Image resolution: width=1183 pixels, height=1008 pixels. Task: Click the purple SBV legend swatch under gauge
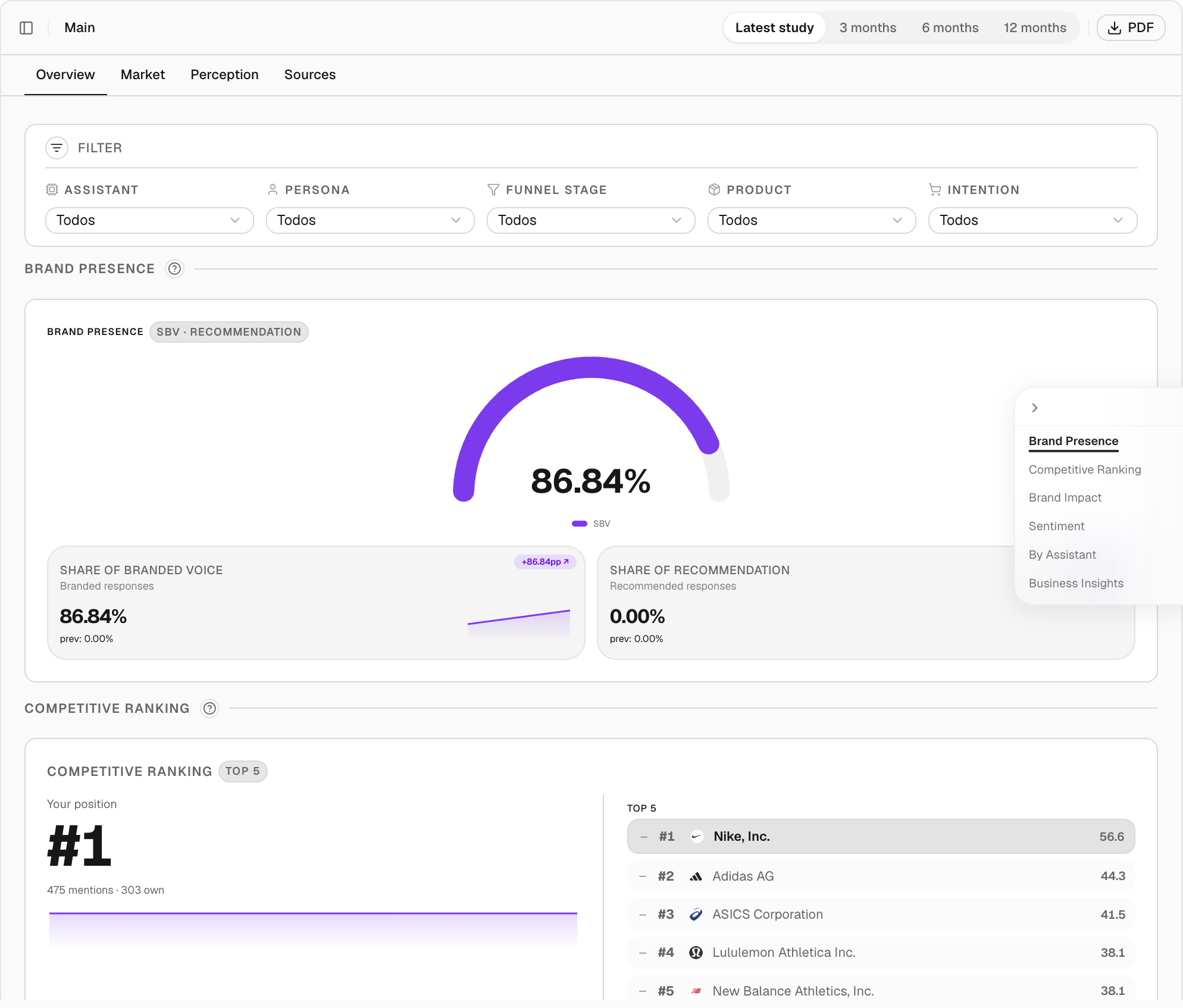580,523
